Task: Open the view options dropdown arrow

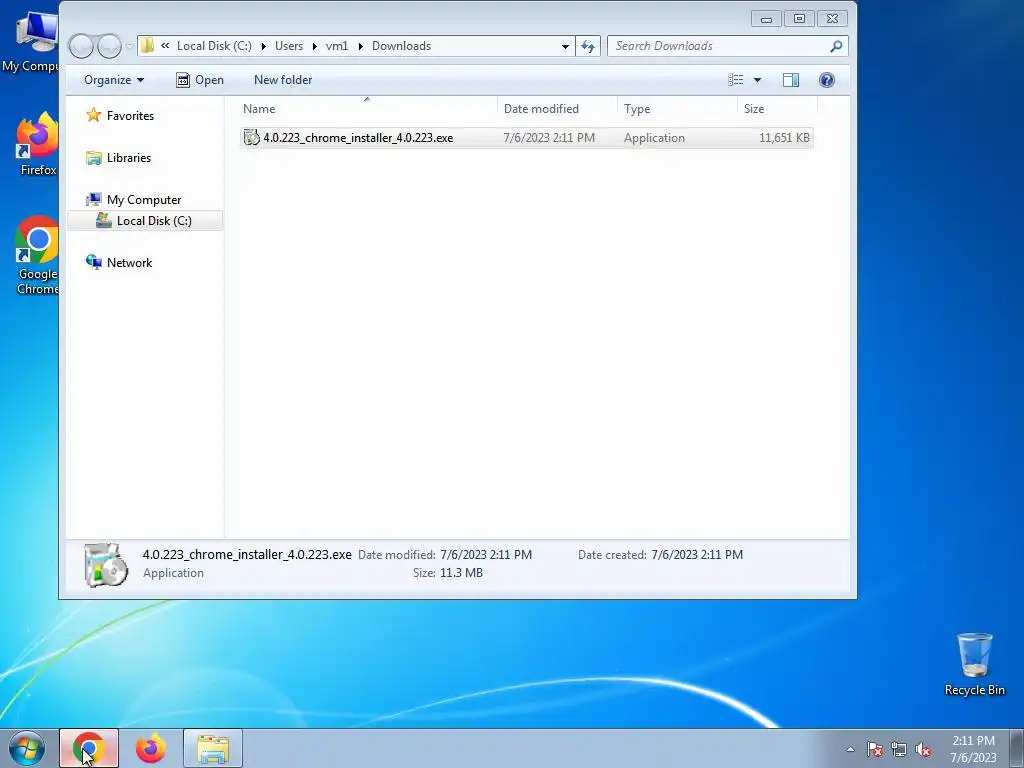Action: (x=758, y=80)
